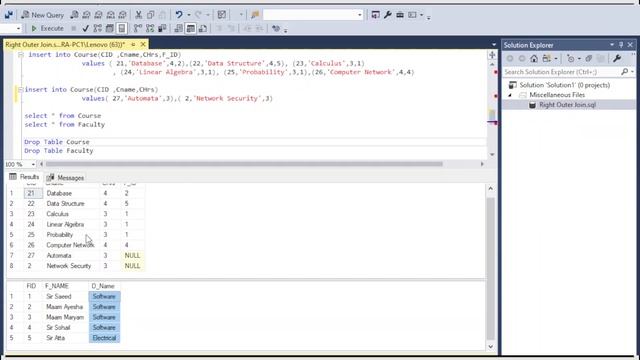Open the window layout dropdown arrow
640x360 pixels.
click(422, 15)
